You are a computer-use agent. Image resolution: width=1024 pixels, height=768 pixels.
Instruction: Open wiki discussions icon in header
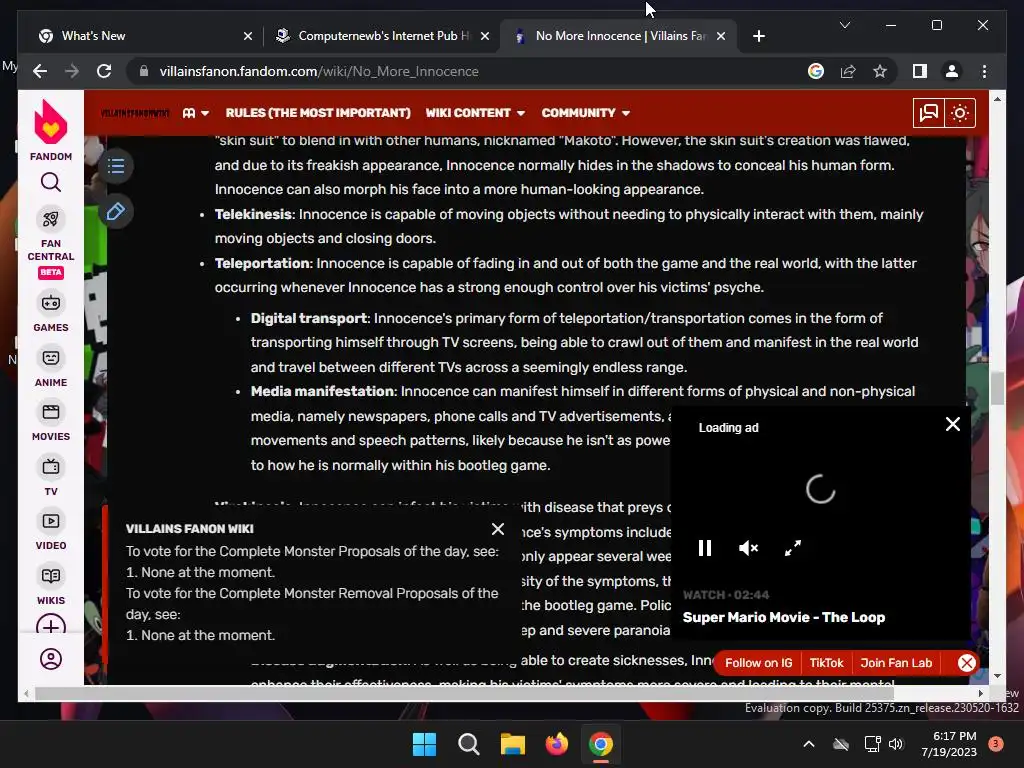click(x=928, y=113)
